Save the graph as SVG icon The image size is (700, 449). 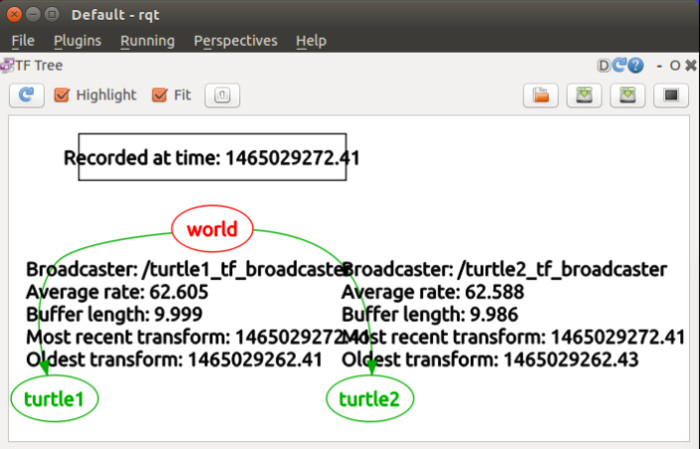(x=627, y=95)
